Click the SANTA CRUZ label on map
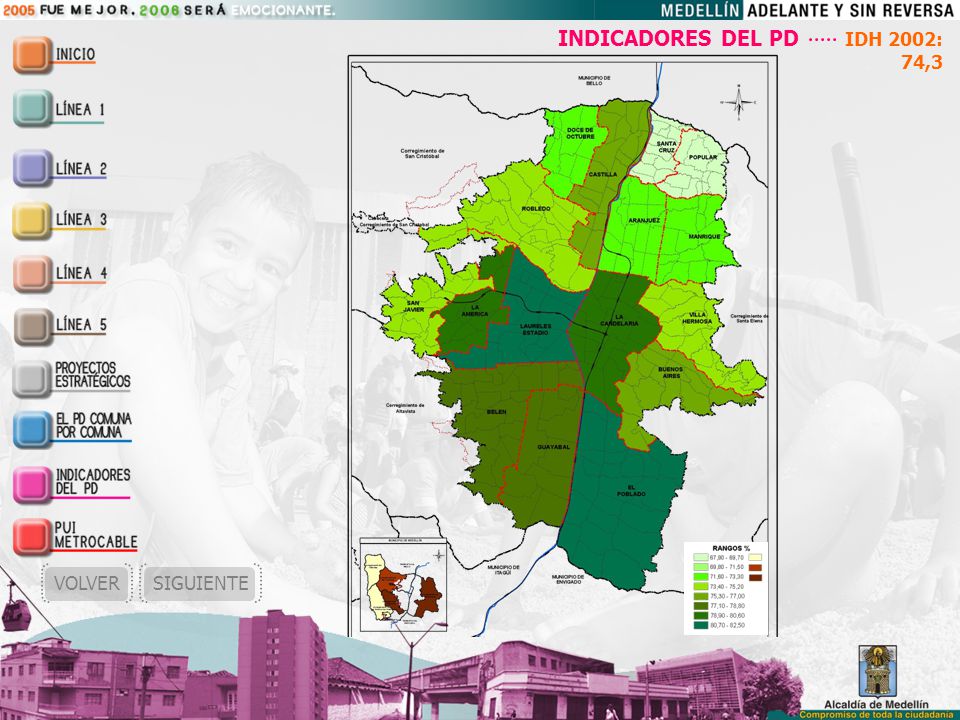Image resolution: width=960 pixels, height=720 pixels. point(667,147)
